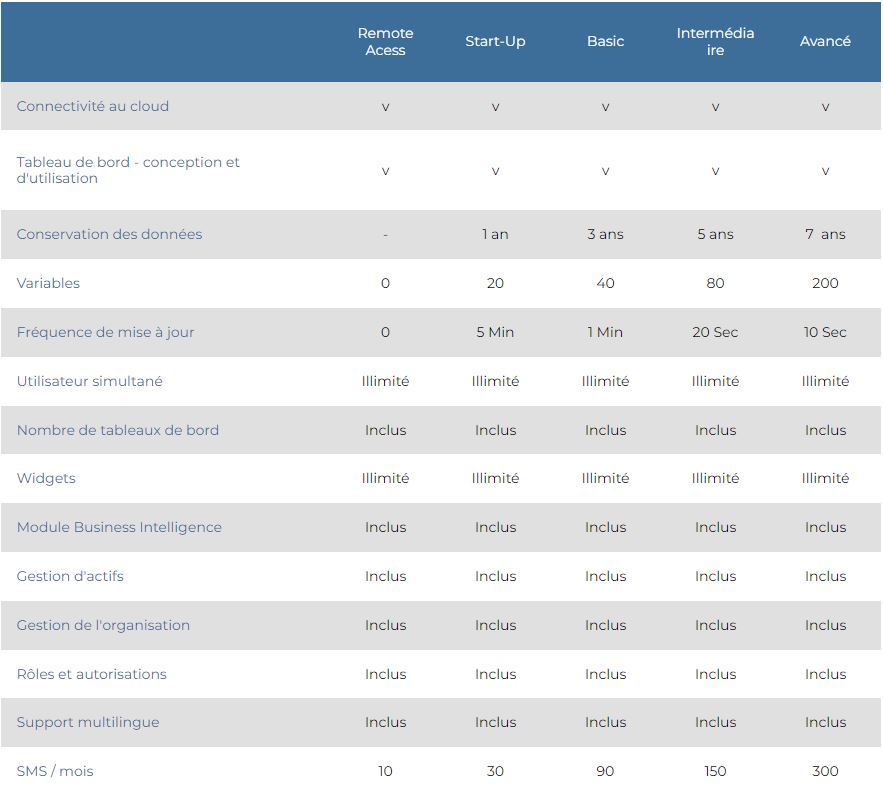
Task: Click the Connectivité au cloud row label
Action: [x=93, y=106]
